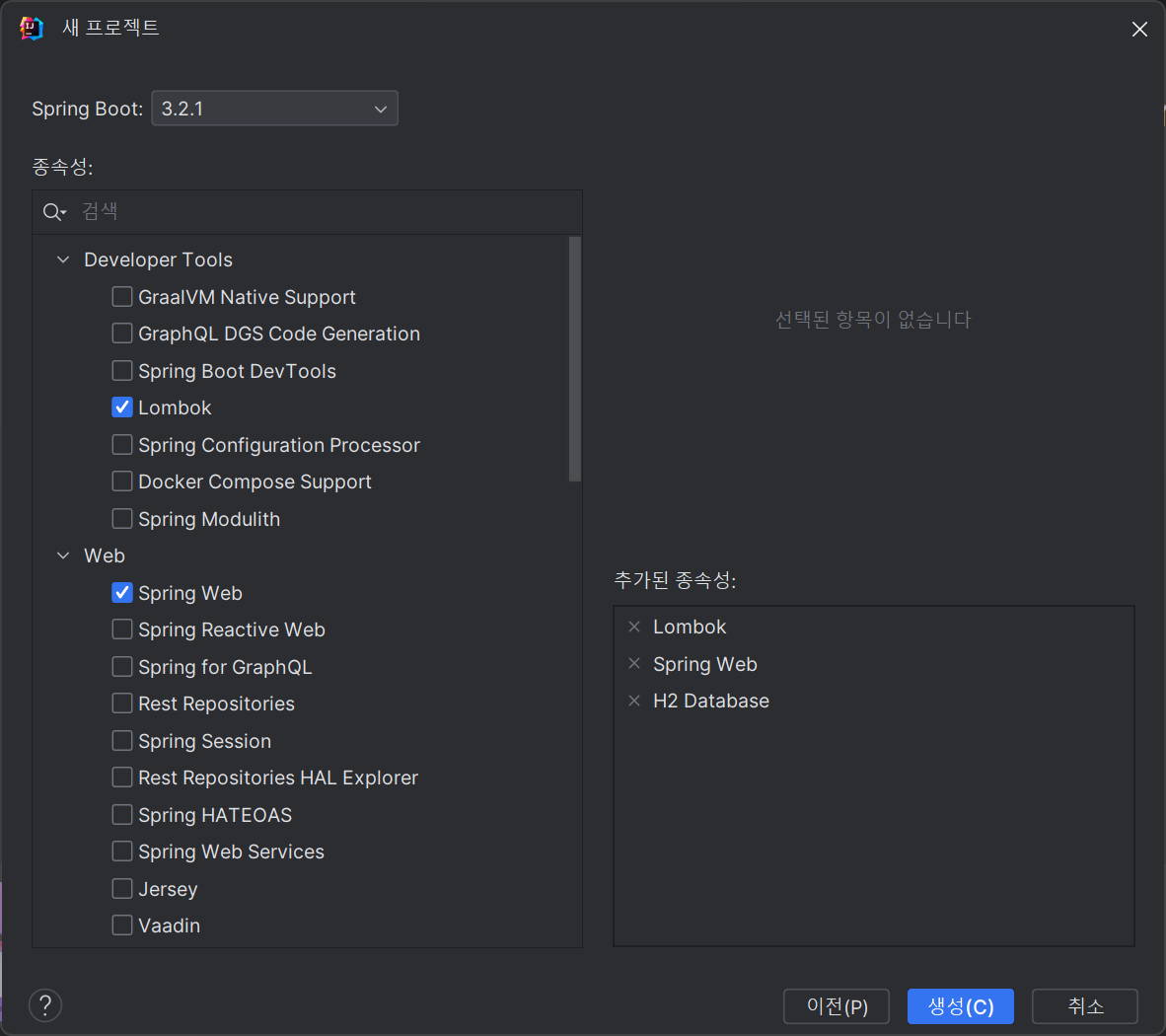
Task: Click the Docker Compose Support label
Action: coord(255,481)
